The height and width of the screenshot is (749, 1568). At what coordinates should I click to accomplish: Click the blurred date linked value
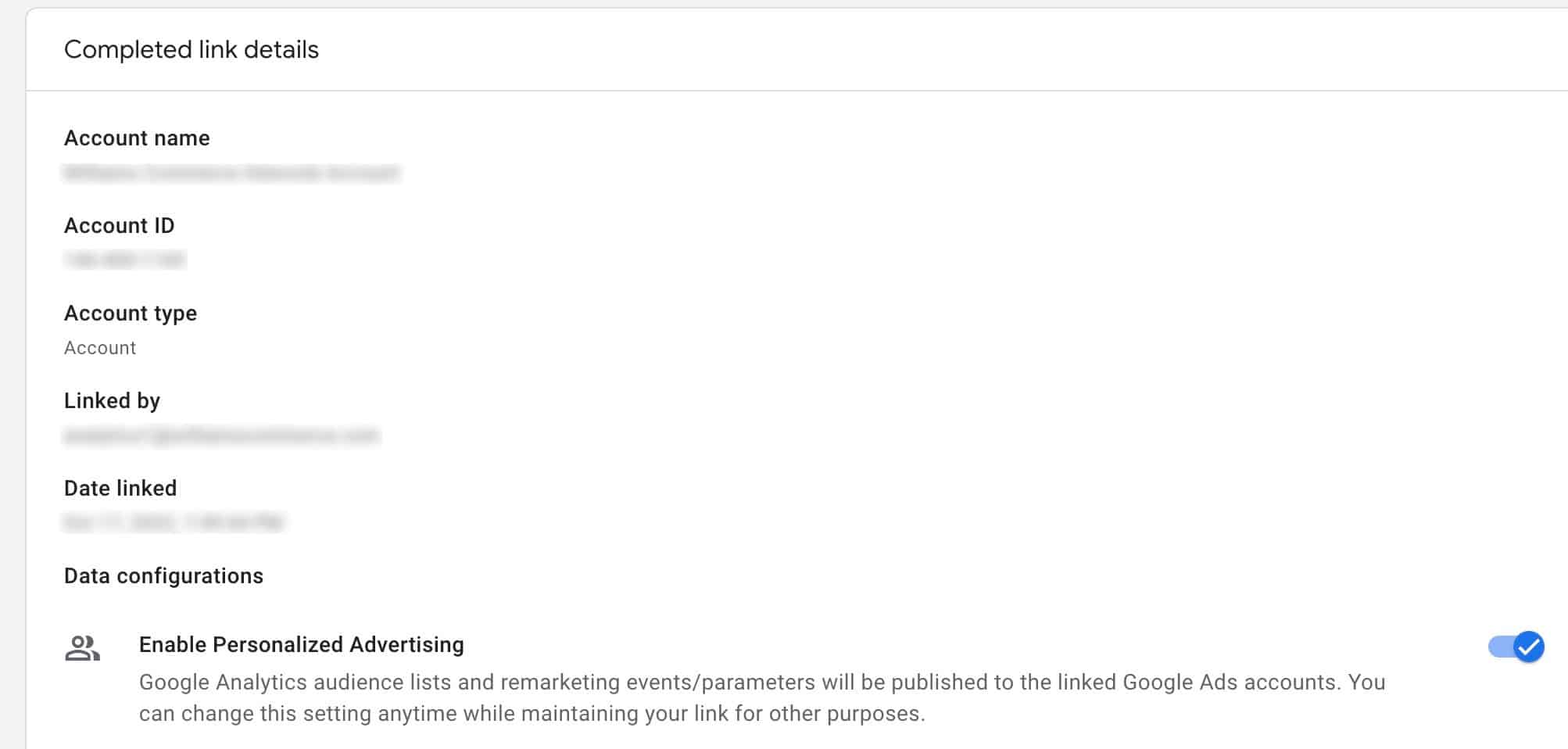174,522
